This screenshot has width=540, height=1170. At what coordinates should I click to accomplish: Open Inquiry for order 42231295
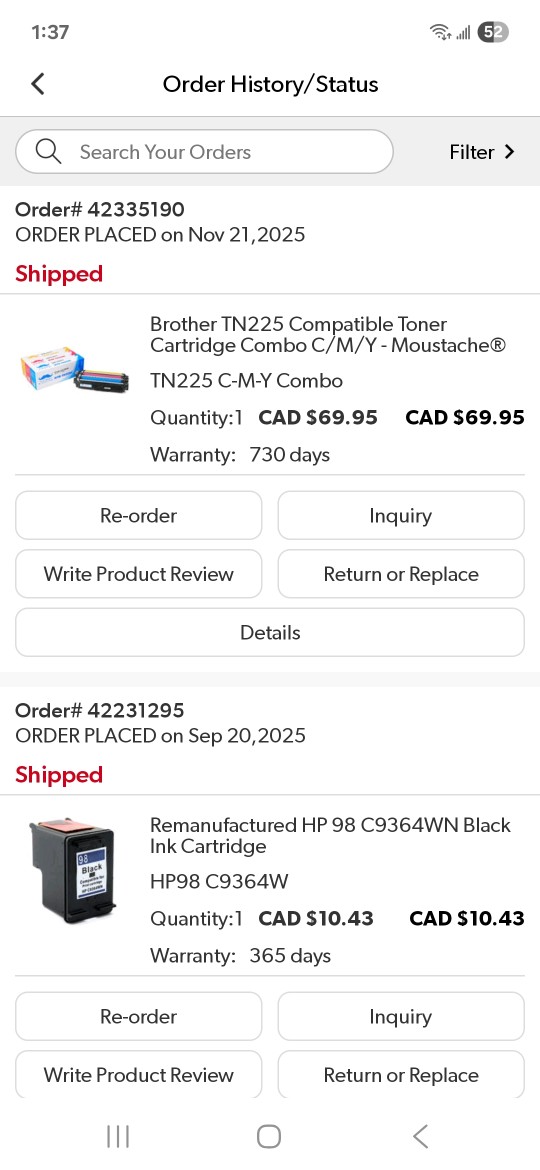pyautogui.click(x=401, y=1016)
